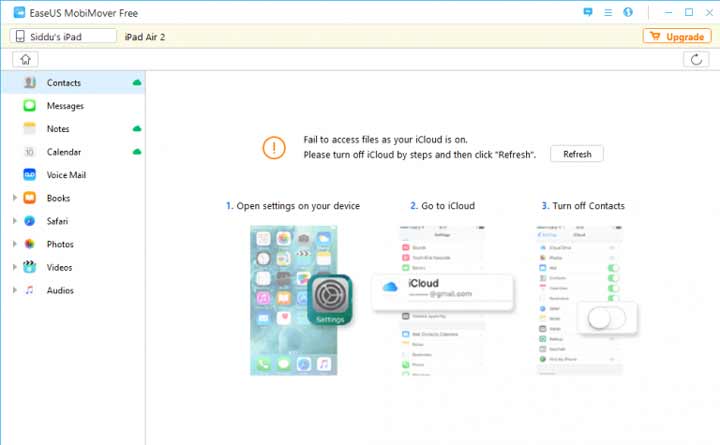
Task: Click the Upgrade button
Action: pos(677,36)
